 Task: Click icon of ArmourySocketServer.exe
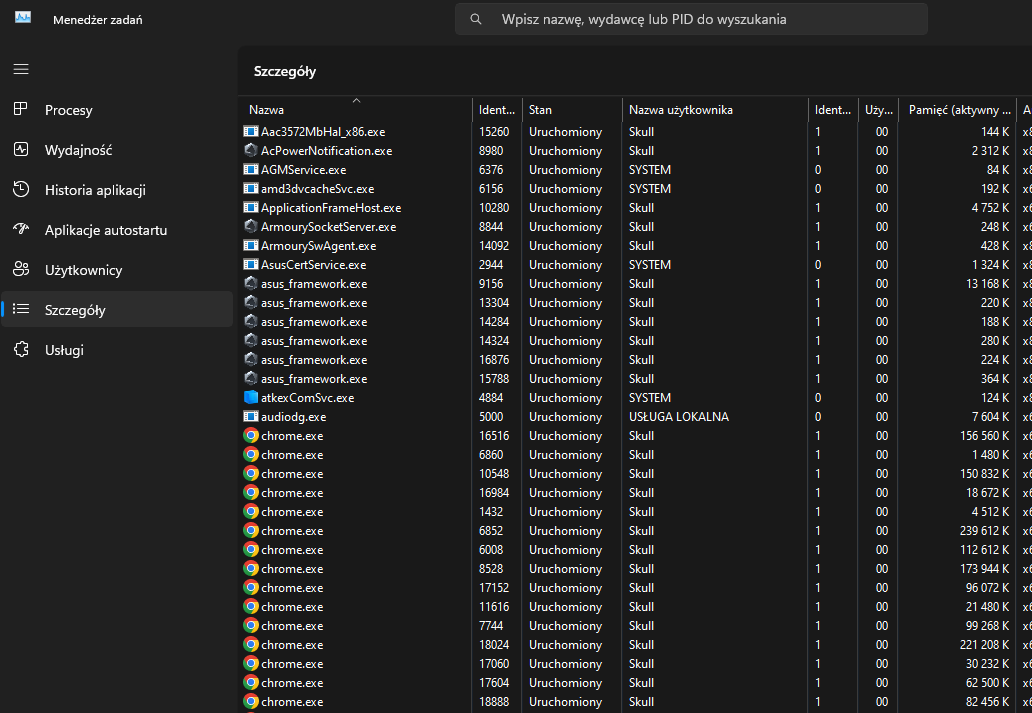tap(251, 226)
